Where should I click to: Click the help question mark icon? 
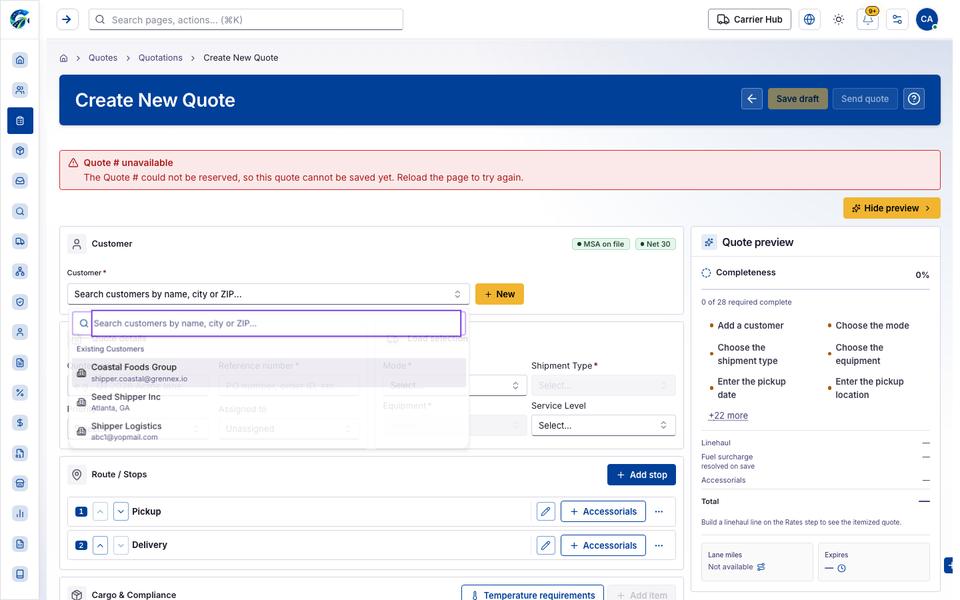coord(914,99)
